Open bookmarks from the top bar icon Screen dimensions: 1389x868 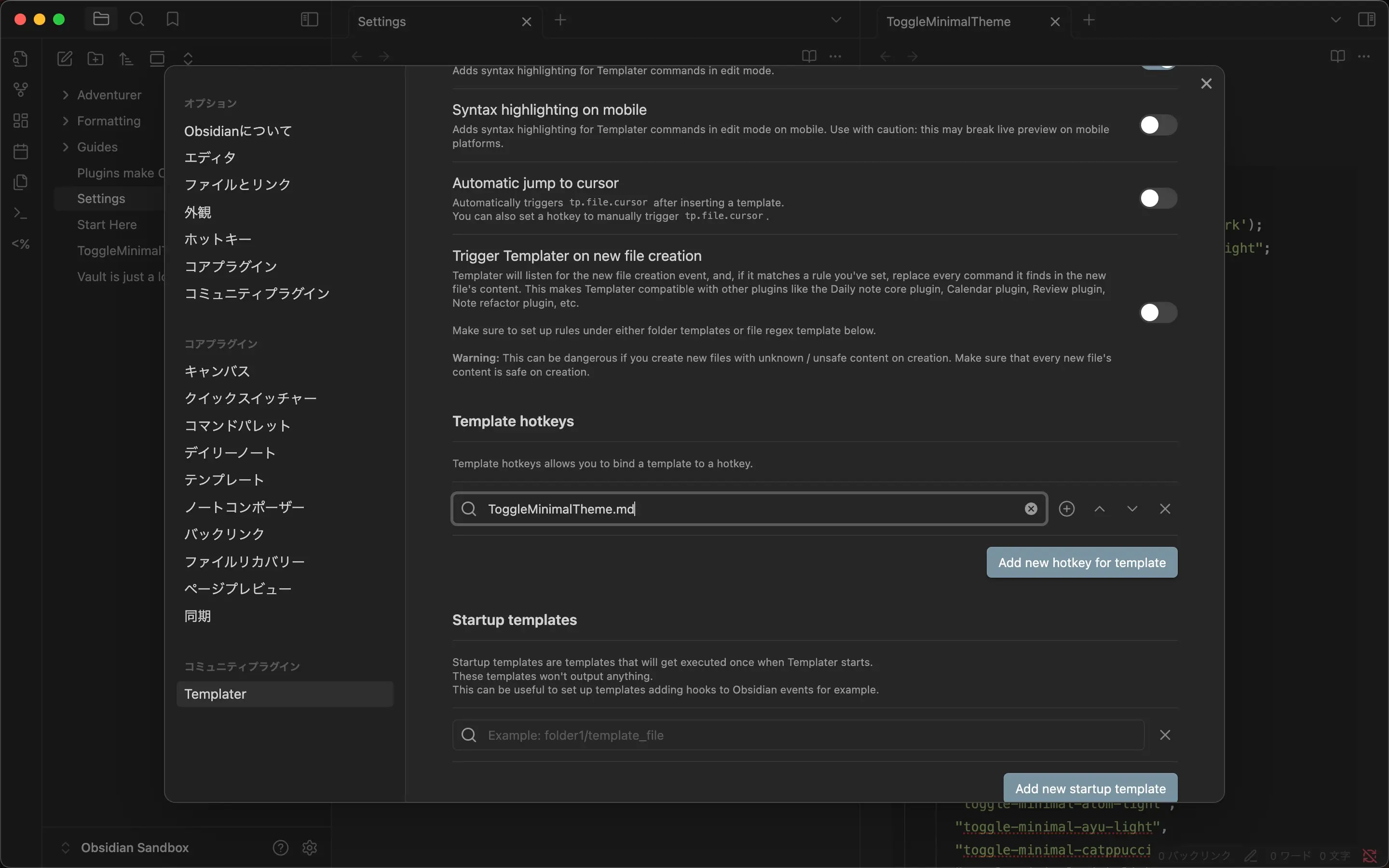(172, 19)
